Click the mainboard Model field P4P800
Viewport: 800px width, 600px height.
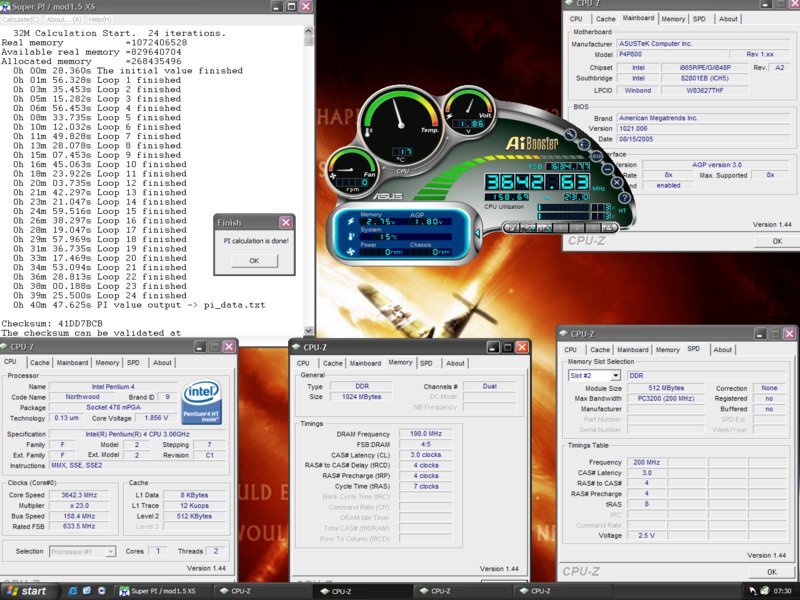pyautogui.click(x=672, y=54)
